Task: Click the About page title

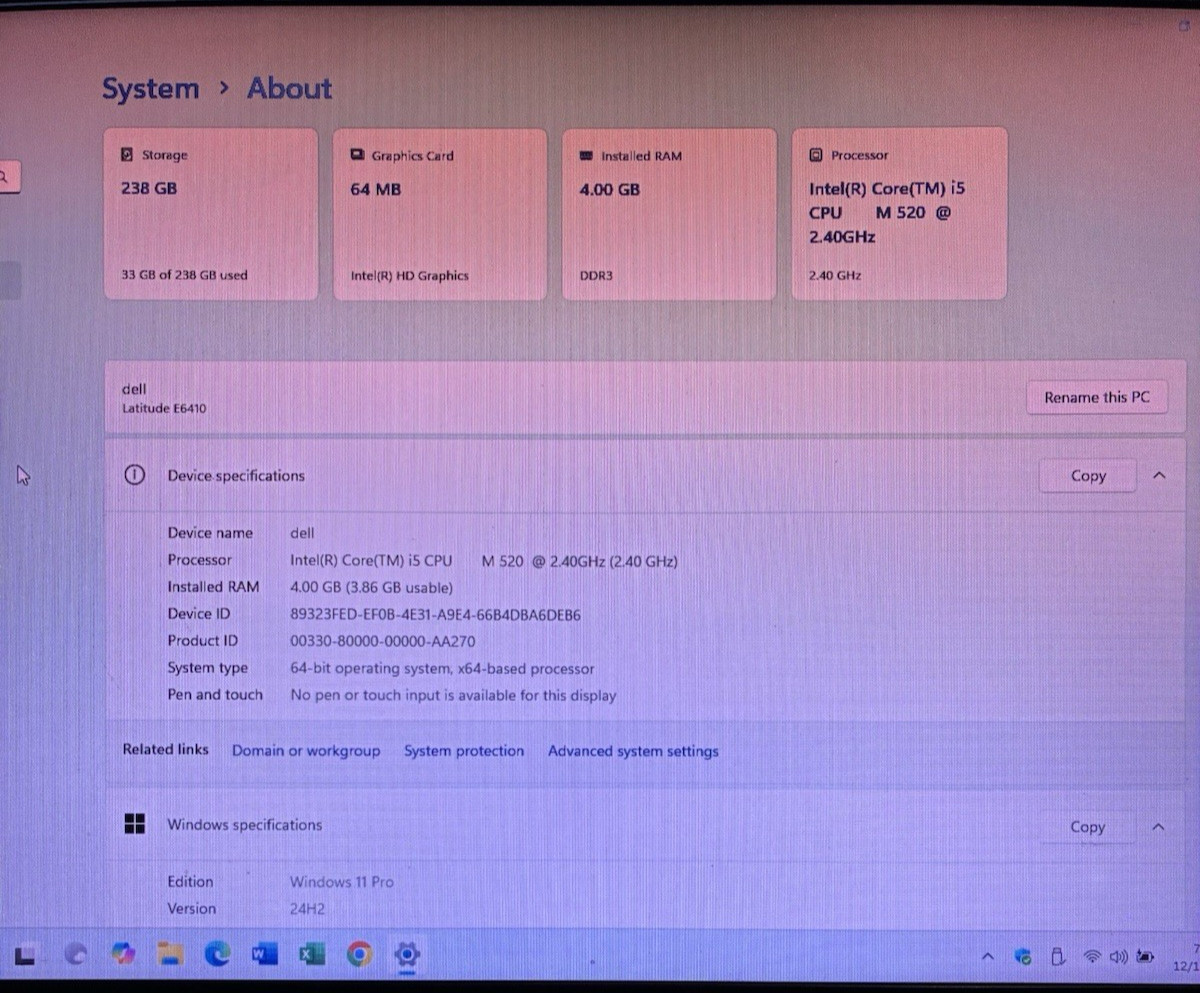Action: pyautogui.click(x=290, y=88)
